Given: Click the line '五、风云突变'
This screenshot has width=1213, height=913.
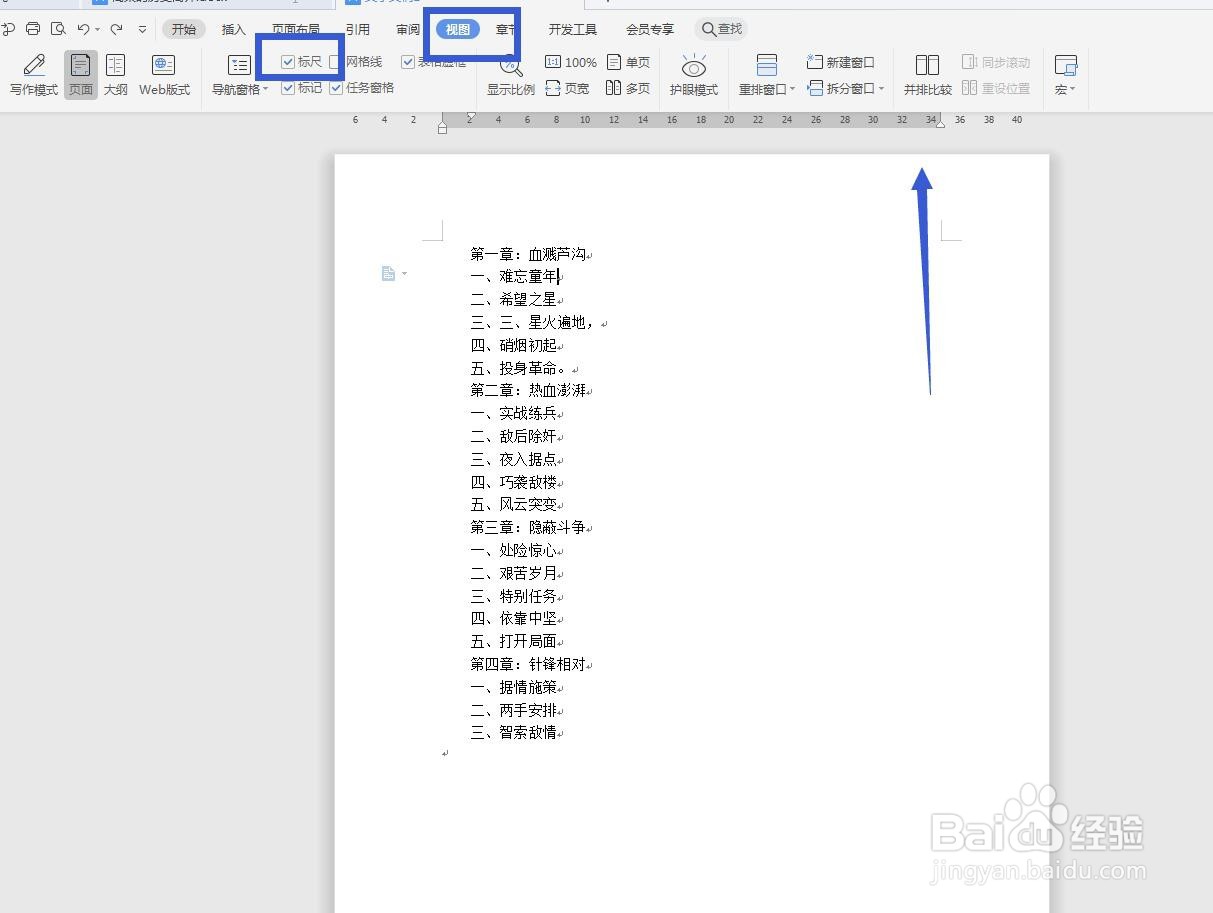Looking at the screenshot, I should [x=514, y=505].
